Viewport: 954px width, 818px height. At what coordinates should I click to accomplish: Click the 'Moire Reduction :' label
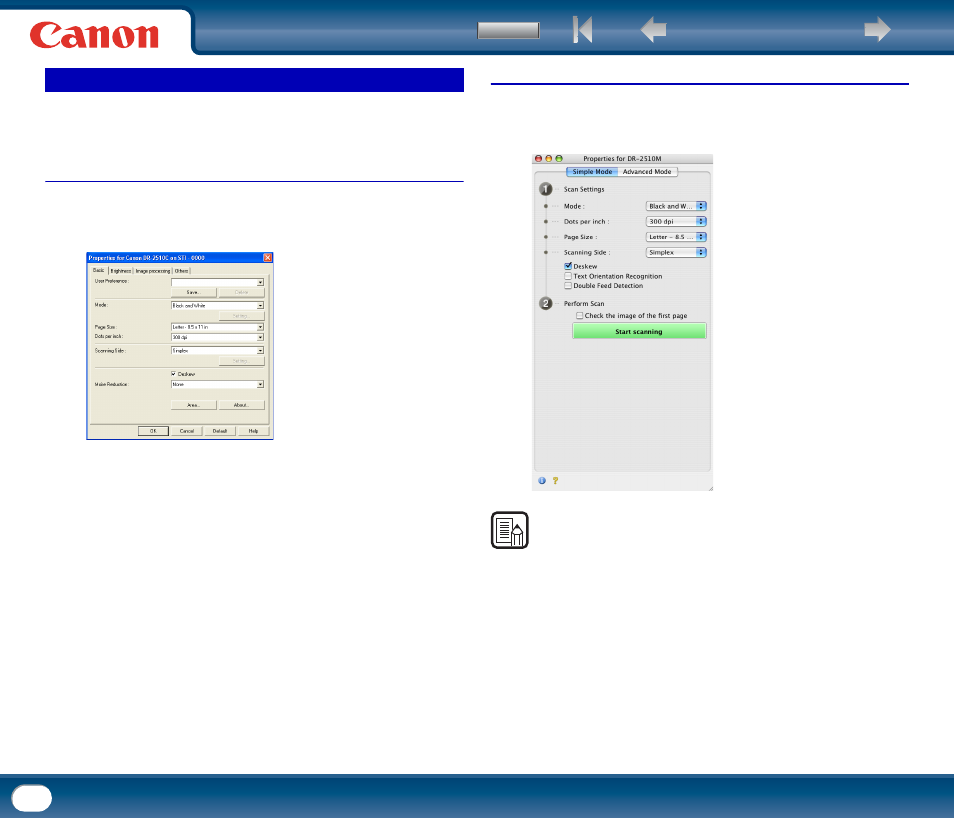[111, 385]
